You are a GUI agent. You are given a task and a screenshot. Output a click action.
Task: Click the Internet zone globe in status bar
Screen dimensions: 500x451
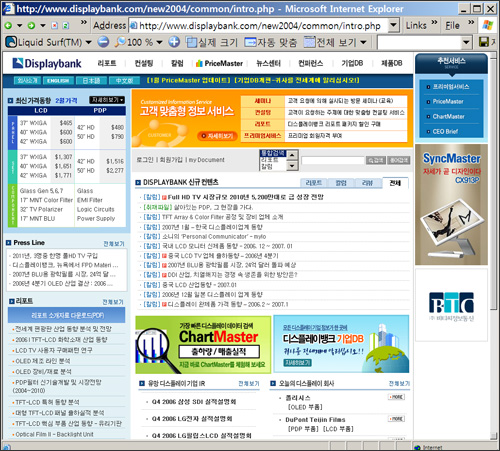pos(417,447)
